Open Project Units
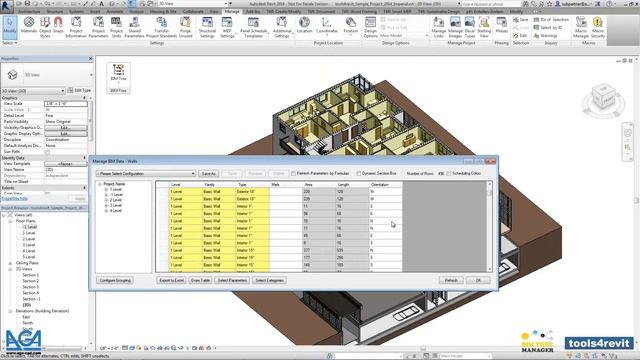Image resolution: width=640 pixels, height=360 pixels. (x=116, y=27)
